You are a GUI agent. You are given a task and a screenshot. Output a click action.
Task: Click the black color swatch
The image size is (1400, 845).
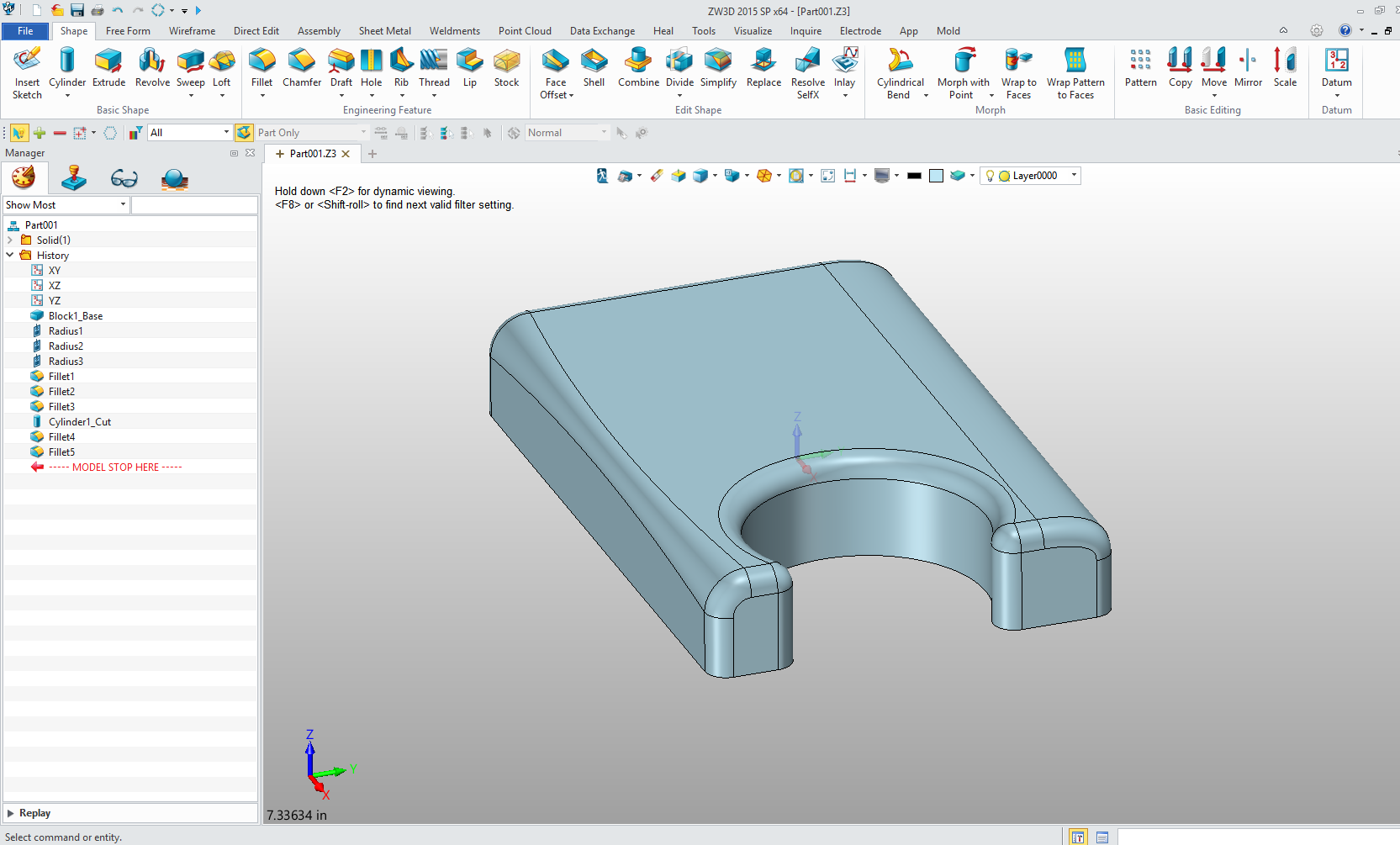coord(914,176)
